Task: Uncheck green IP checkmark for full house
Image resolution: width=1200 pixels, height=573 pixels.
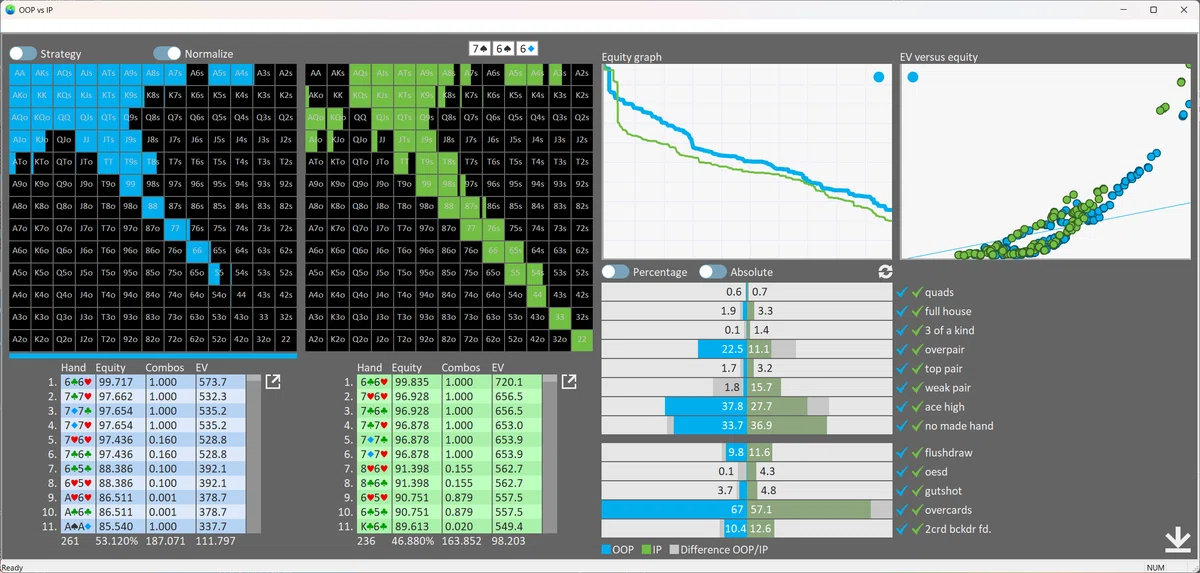Action: [916, 311]
